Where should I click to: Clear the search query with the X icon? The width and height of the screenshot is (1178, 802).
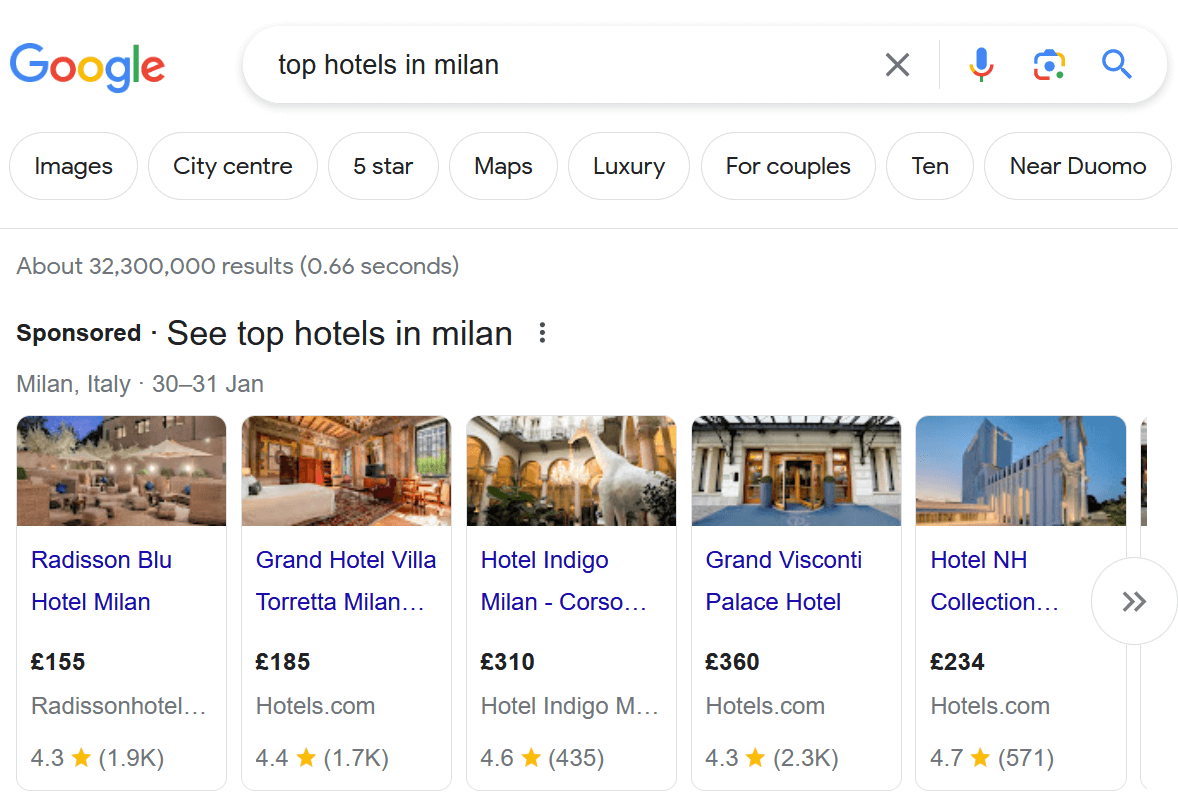click(897, 64)
